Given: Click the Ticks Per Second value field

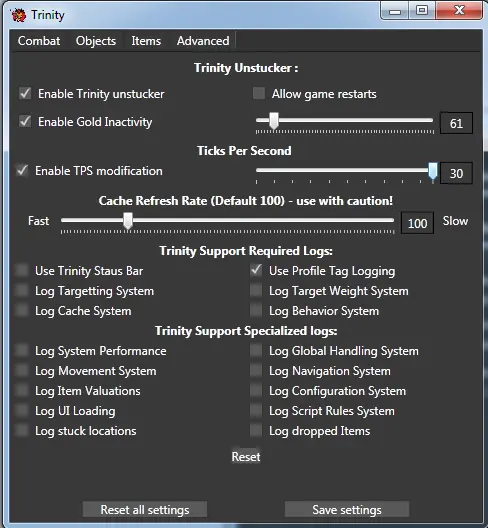Looking at the screenshot, I should click(456, 173).
